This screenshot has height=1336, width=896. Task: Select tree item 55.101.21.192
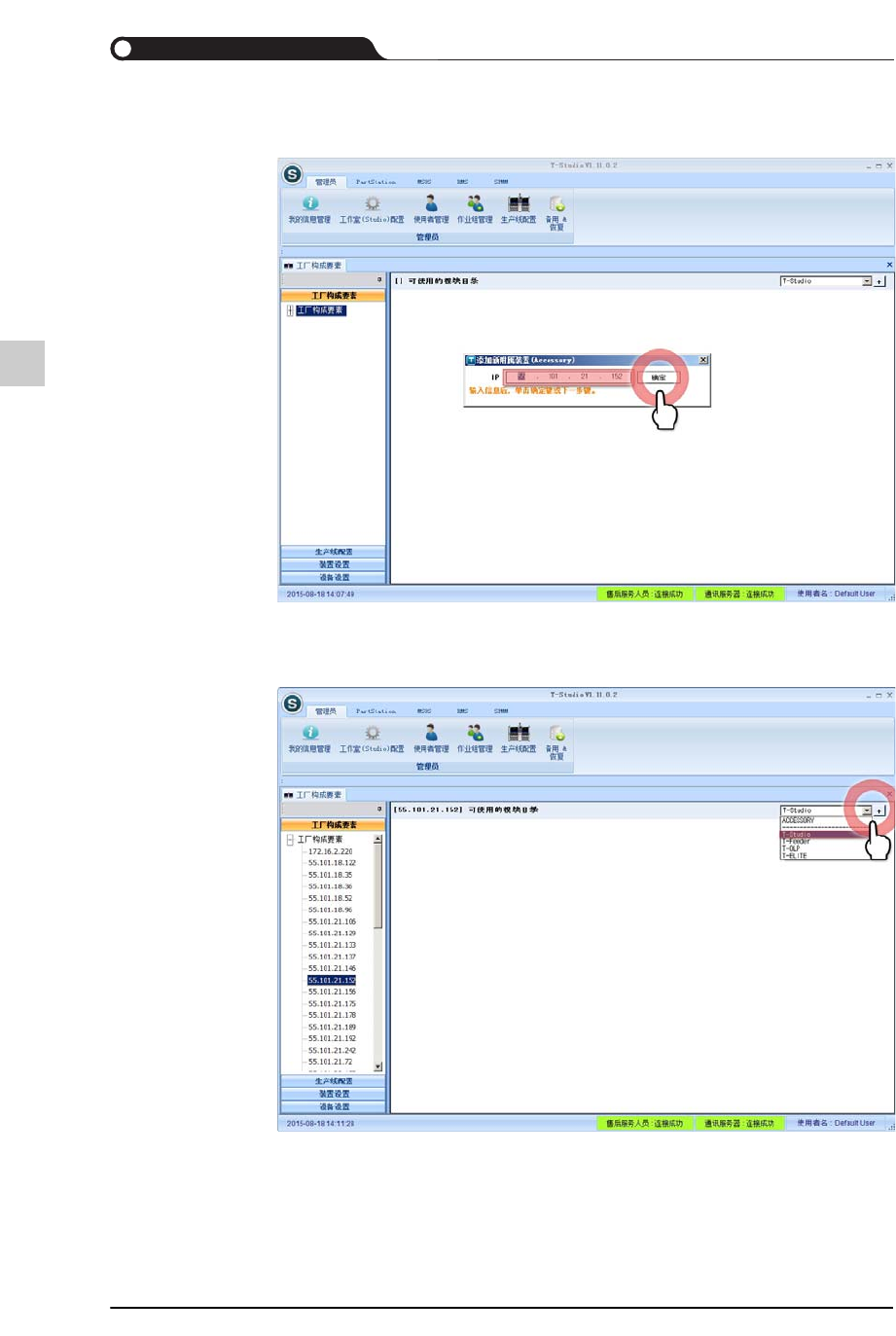[332, 1038]
